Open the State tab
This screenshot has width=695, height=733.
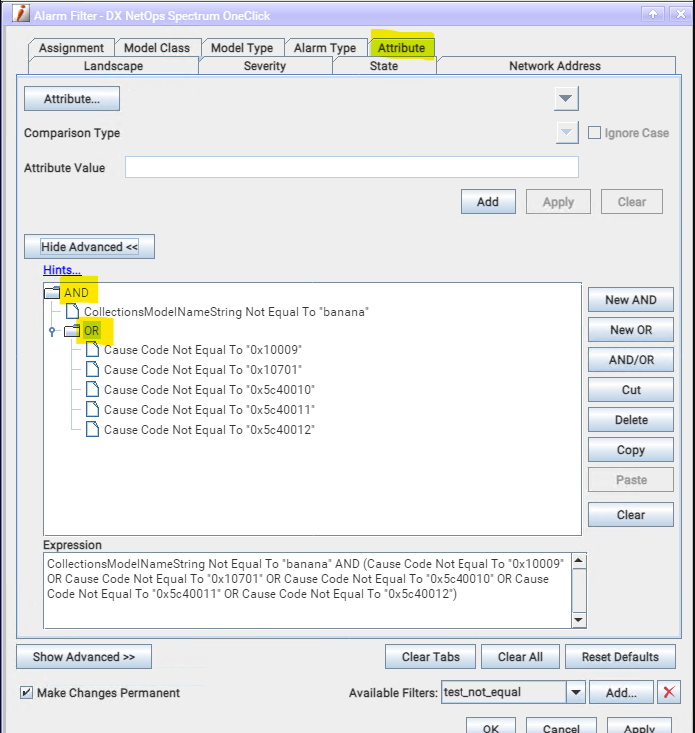coord(384,66)
